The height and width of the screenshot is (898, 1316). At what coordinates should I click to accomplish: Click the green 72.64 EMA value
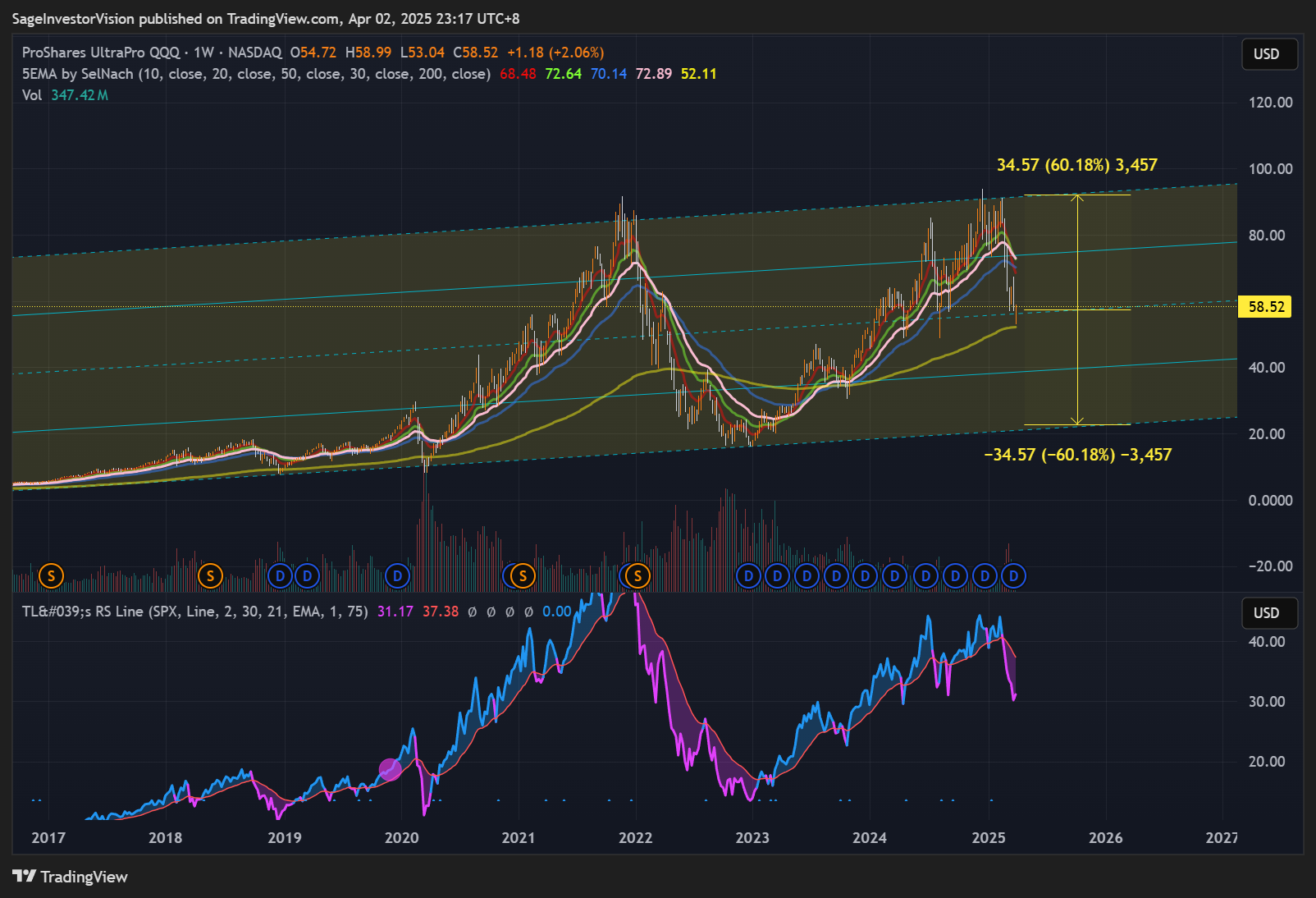tap(563, 74)
